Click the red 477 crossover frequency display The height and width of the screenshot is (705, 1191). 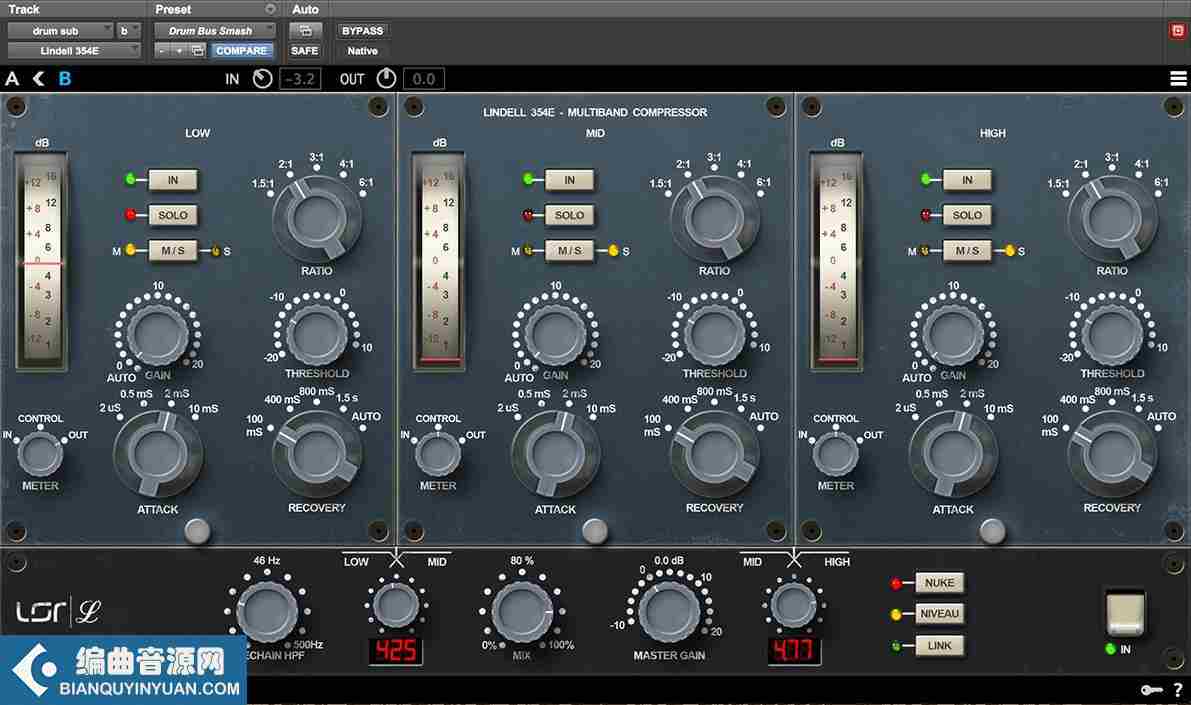point(794,650)
